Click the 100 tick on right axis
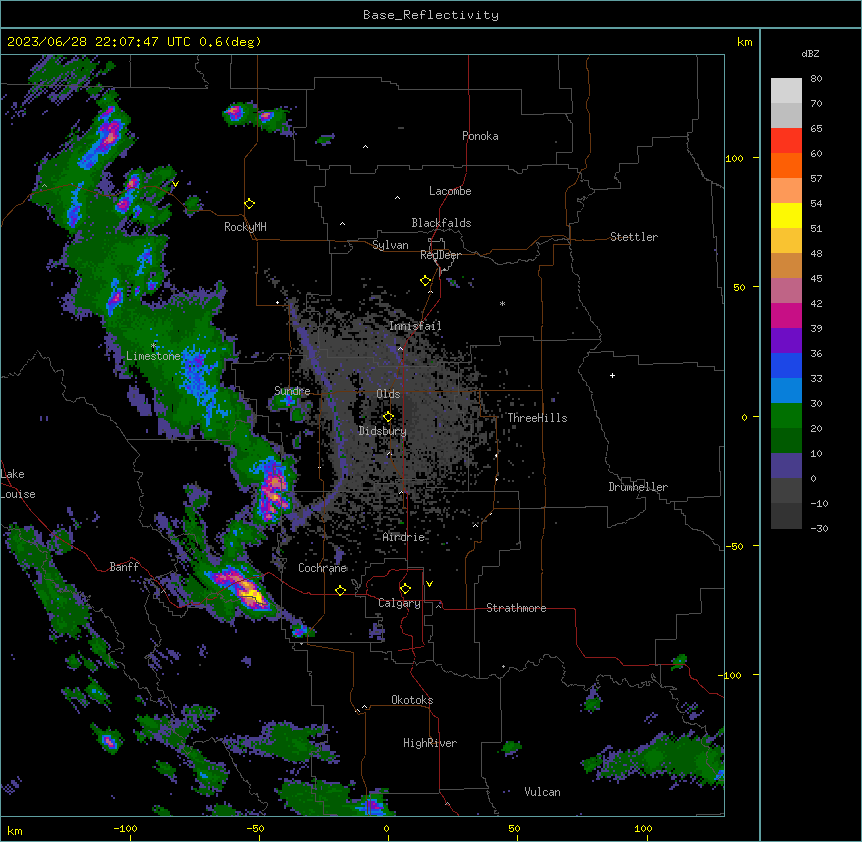 [734, 158]
